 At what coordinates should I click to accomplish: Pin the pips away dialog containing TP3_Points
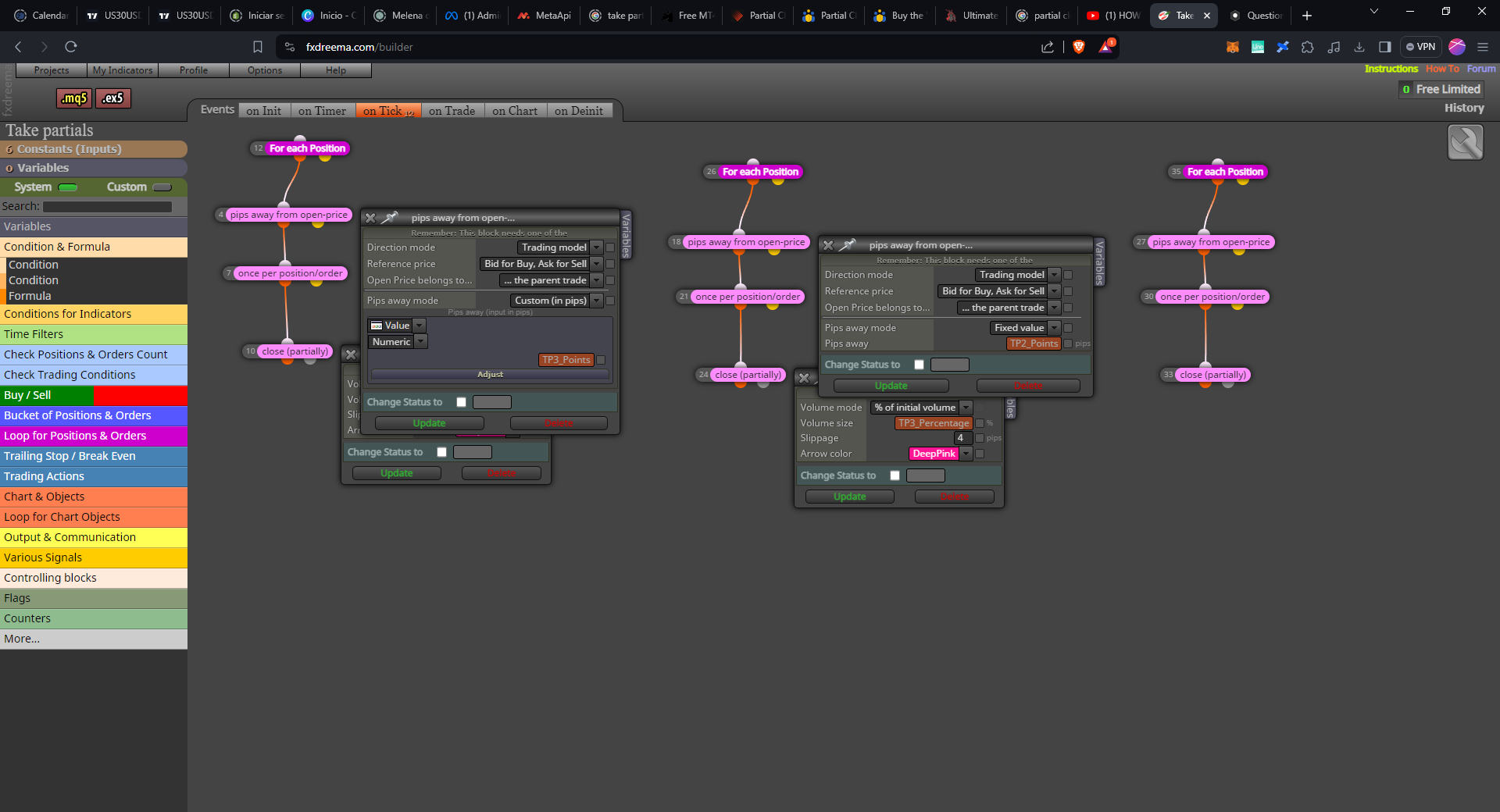(390, 218)
